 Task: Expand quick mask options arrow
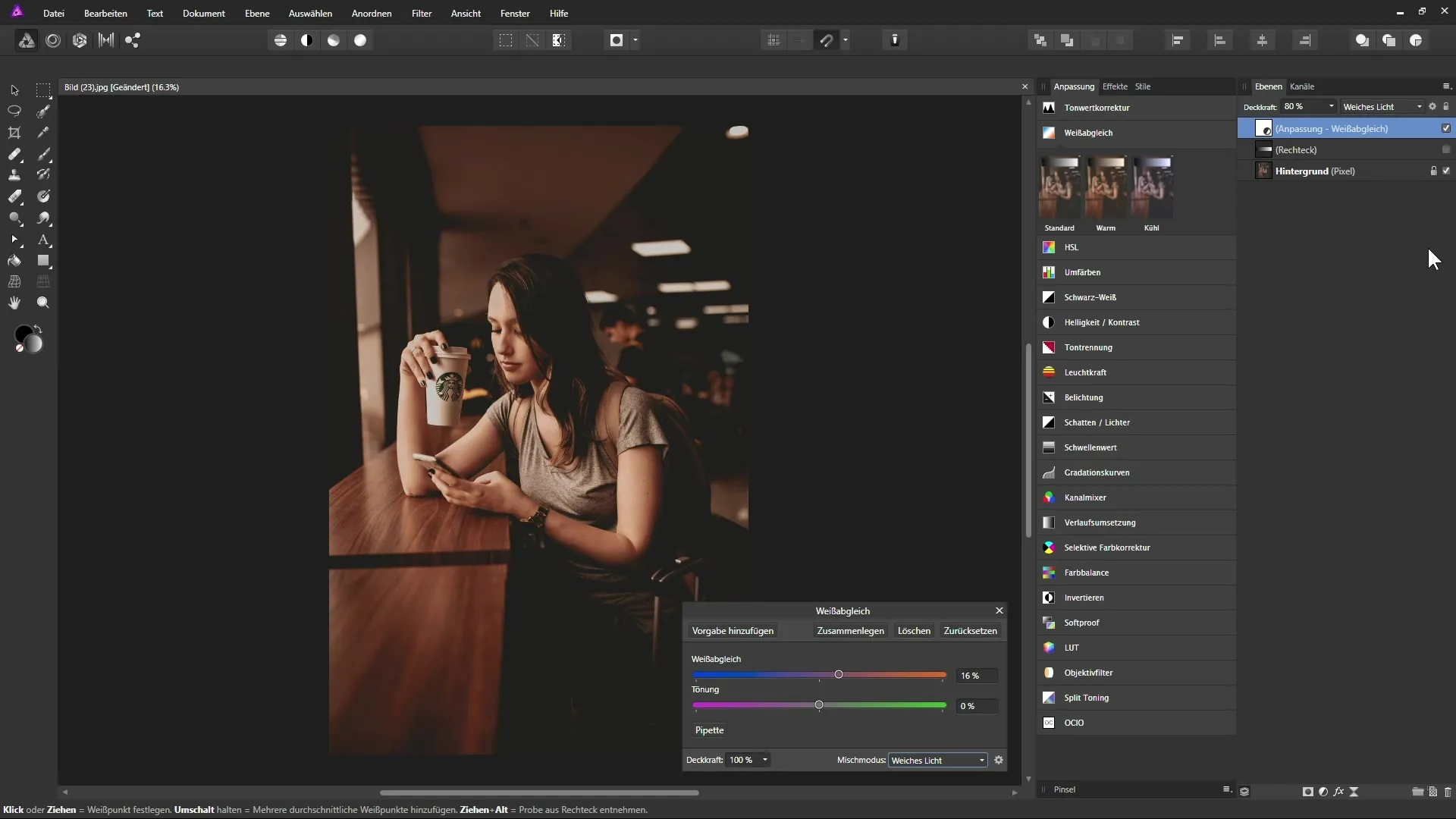635,40
